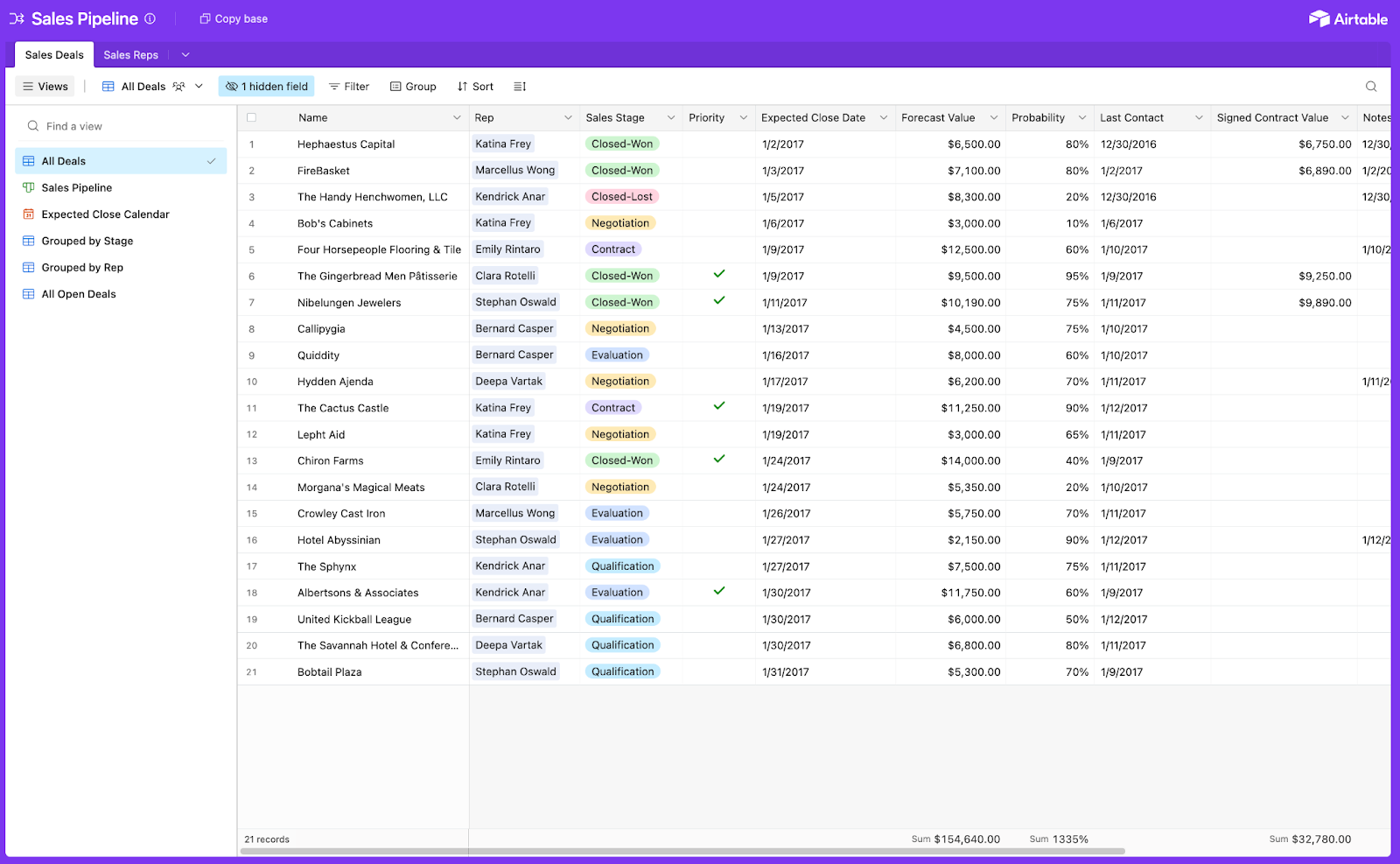Click the 1 hidden field button
Viewport: 1400px width, 864px height.
267,87
